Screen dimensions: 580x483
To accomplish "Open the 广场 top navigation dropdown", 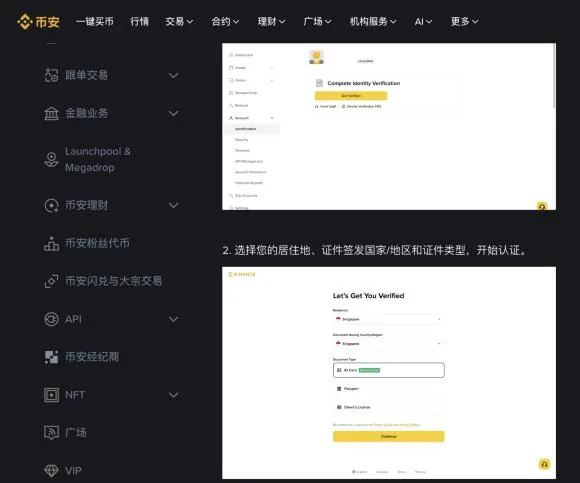I will click(317, 21).
